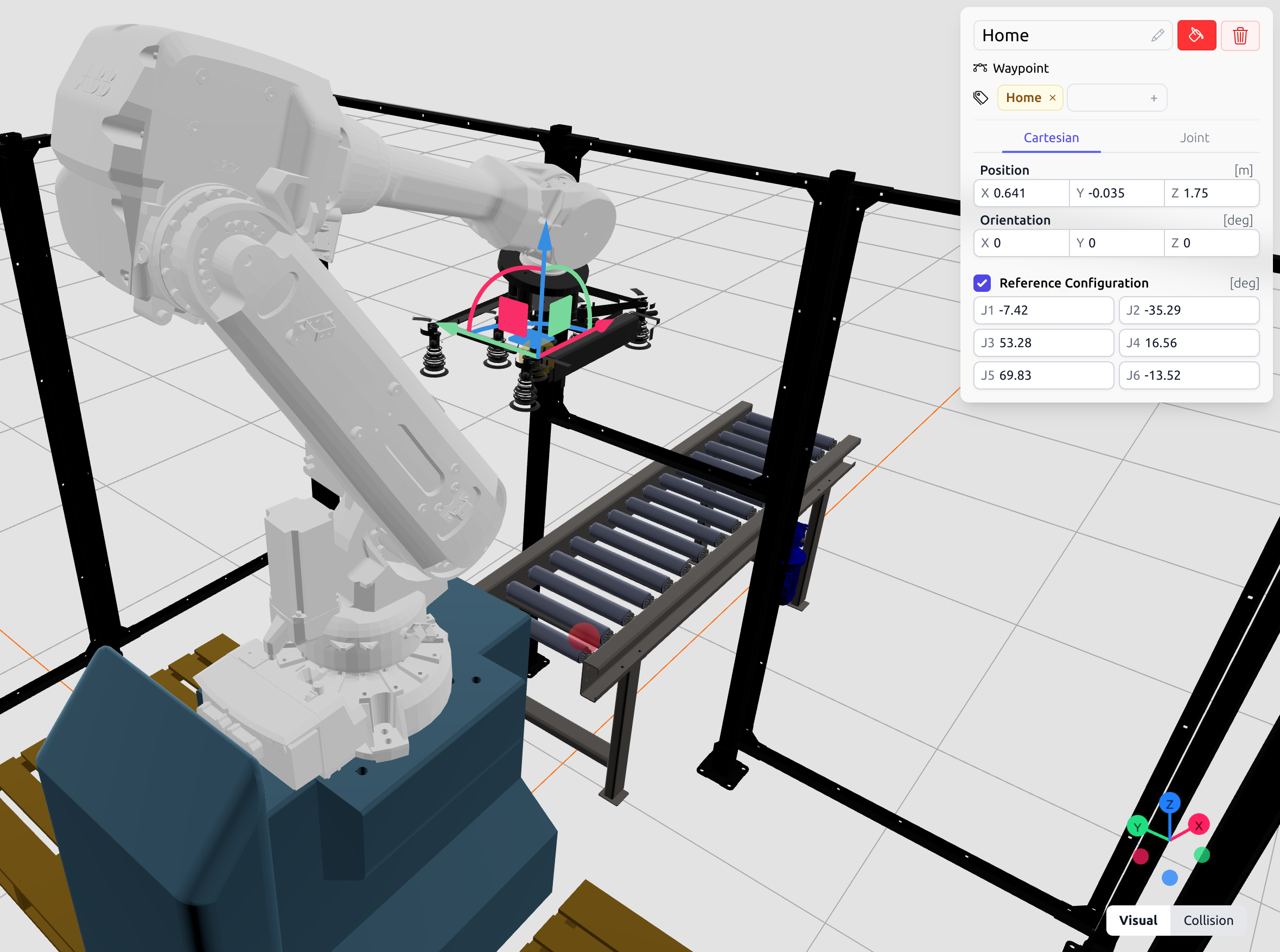
Task: Click the red paint bucket button
Action: [1196, 36]
